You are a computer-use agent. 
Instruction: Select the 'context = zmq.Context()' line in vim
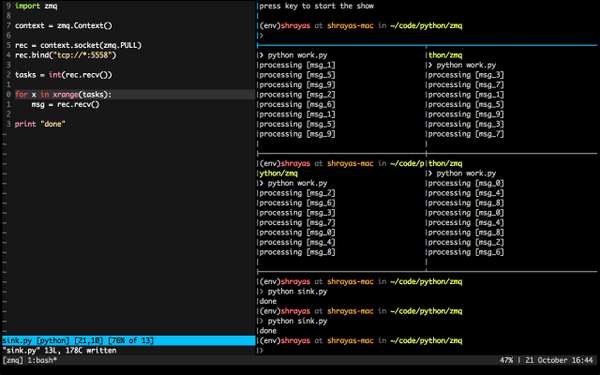pos(64,26)
